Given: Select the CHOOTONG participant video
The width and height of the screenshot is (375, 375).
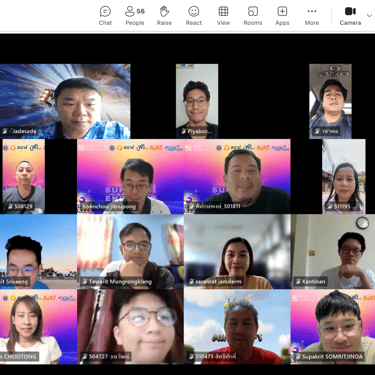Looking at the screenshot, I should (38, 326).
